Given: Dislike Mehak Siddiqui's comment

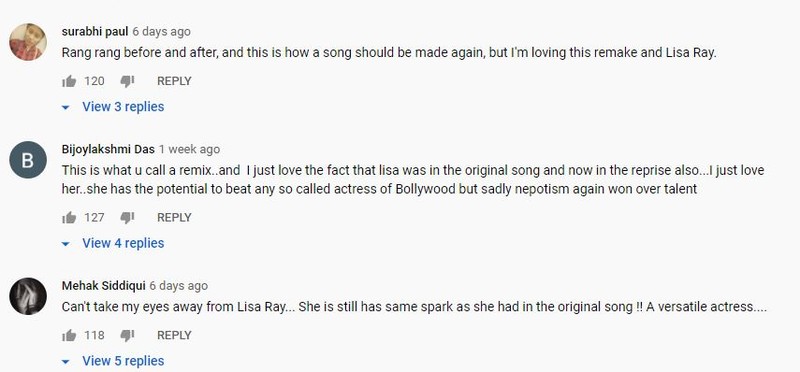Looking at the screenshot, I should [127, 335].
